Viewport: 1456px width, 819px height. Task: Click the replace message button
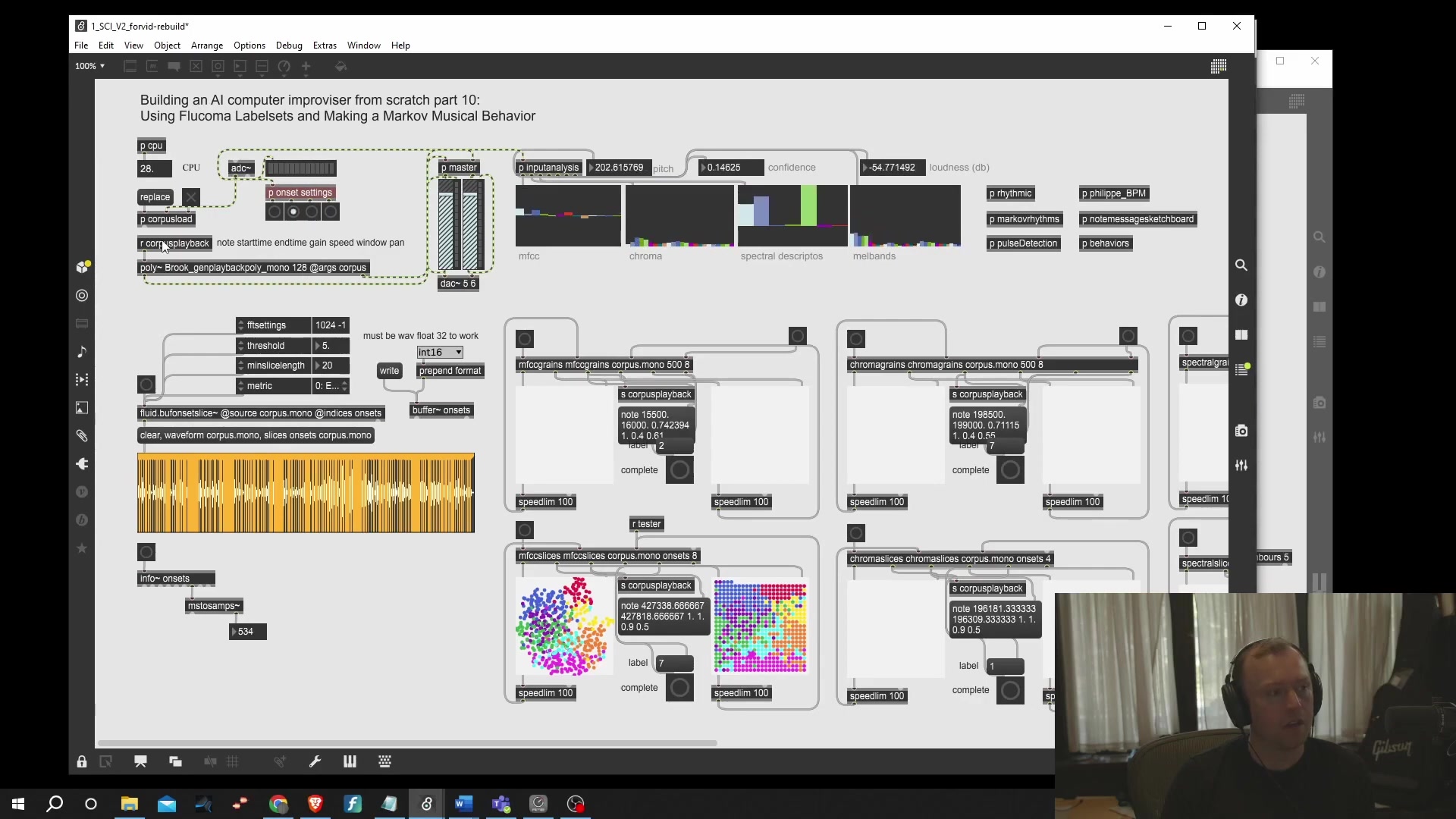click(155, 197)
